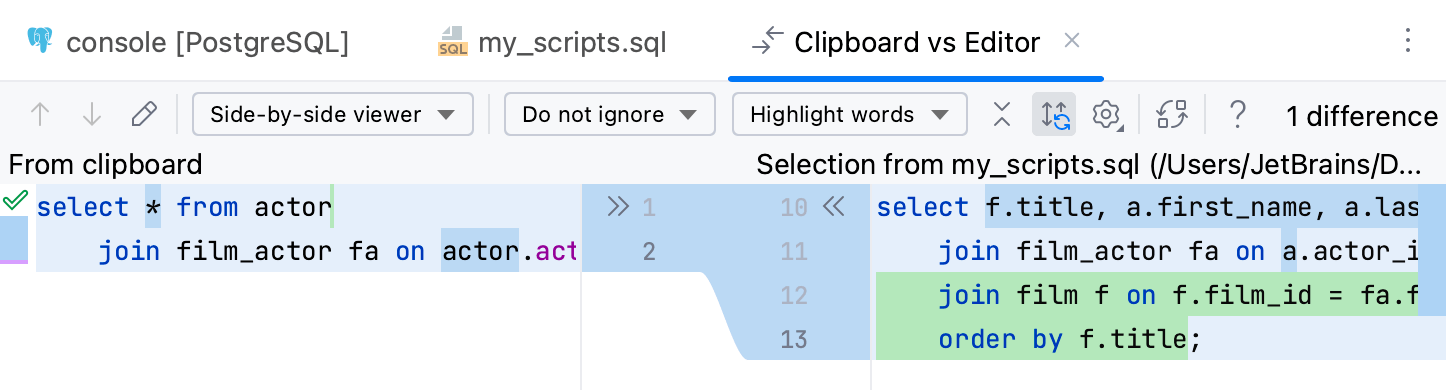Open help question mark icon
The width and height of the screenshot is (1446, 390).
tap(1237, 115)
